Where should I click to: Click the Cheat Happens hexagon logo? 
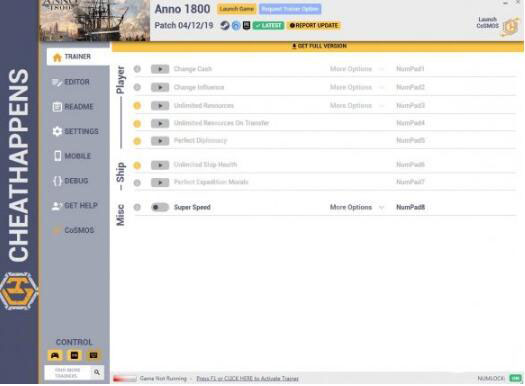pyautogui.click(x=19, y=291)
